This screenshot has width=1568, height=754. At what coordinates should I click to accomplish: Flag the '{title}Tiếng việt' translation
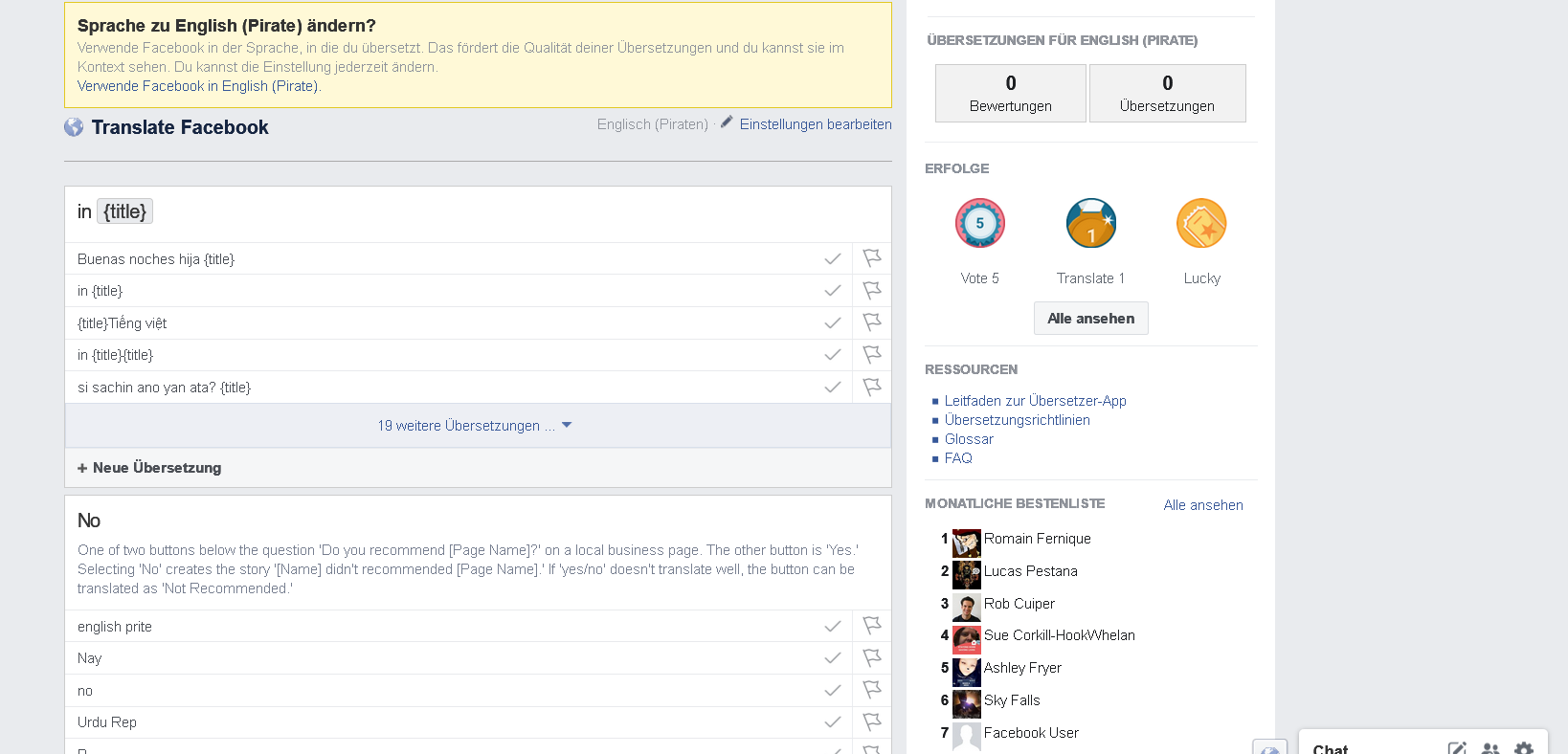[x=871, y=322]
